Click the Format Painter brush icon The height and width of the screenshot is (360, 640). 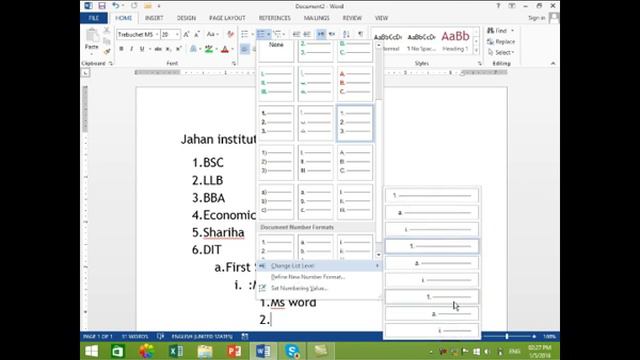pyautogui.click(x=107, y=51)
